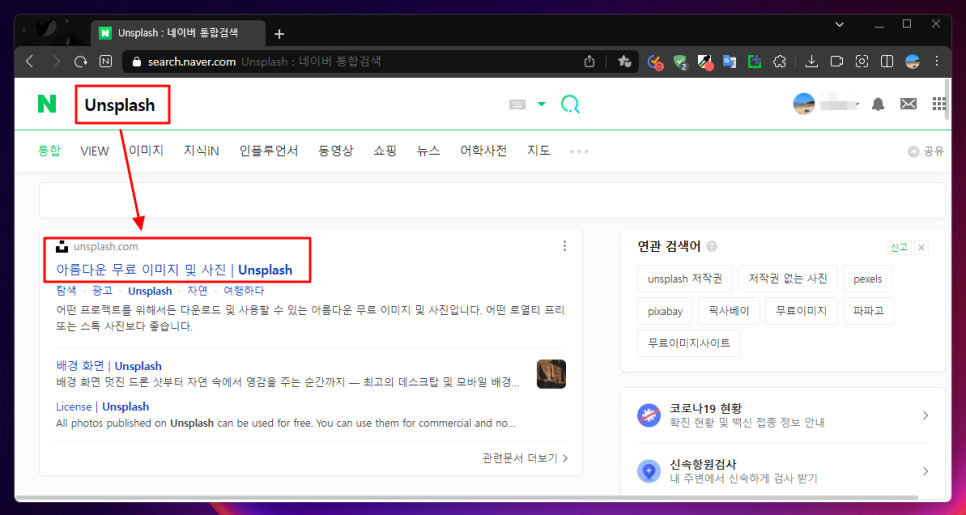The height and width of the screenshot is (515, 966).
Task: Go back in browser history
Action: (x=30, y=62)
